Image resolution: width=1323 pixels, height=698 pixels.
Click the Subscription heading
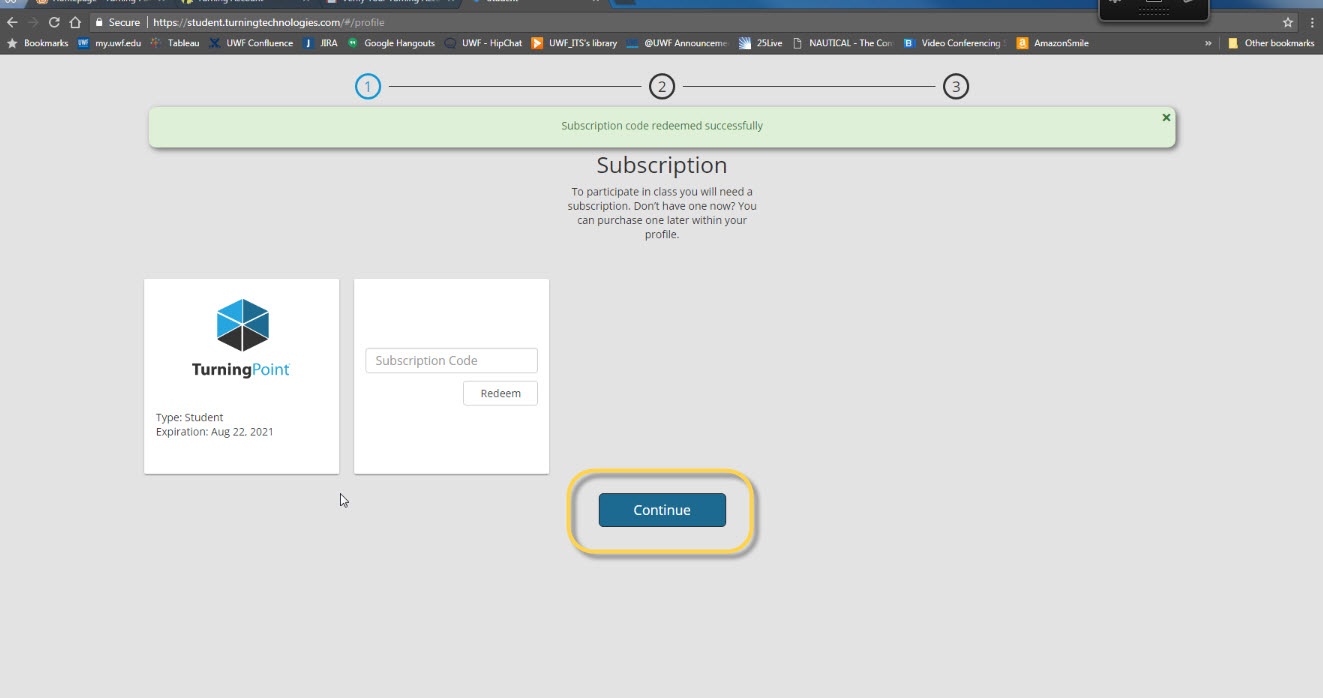(x=662, y=165)
